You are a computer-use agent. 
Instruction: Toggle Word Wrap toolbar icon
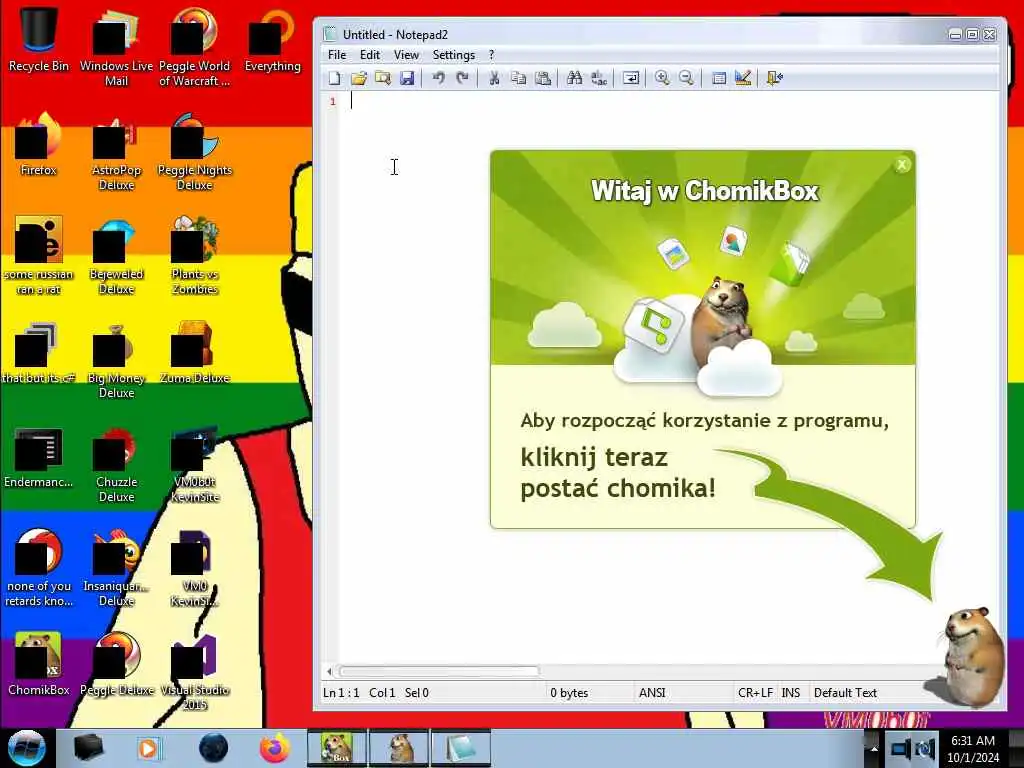(631, 78)
